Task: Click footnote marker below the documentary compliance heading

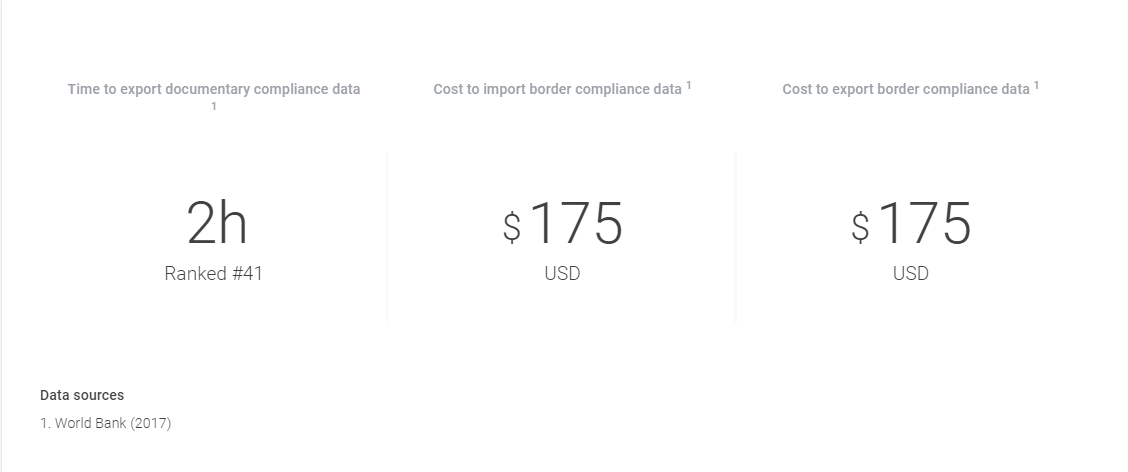Action: 214,107
